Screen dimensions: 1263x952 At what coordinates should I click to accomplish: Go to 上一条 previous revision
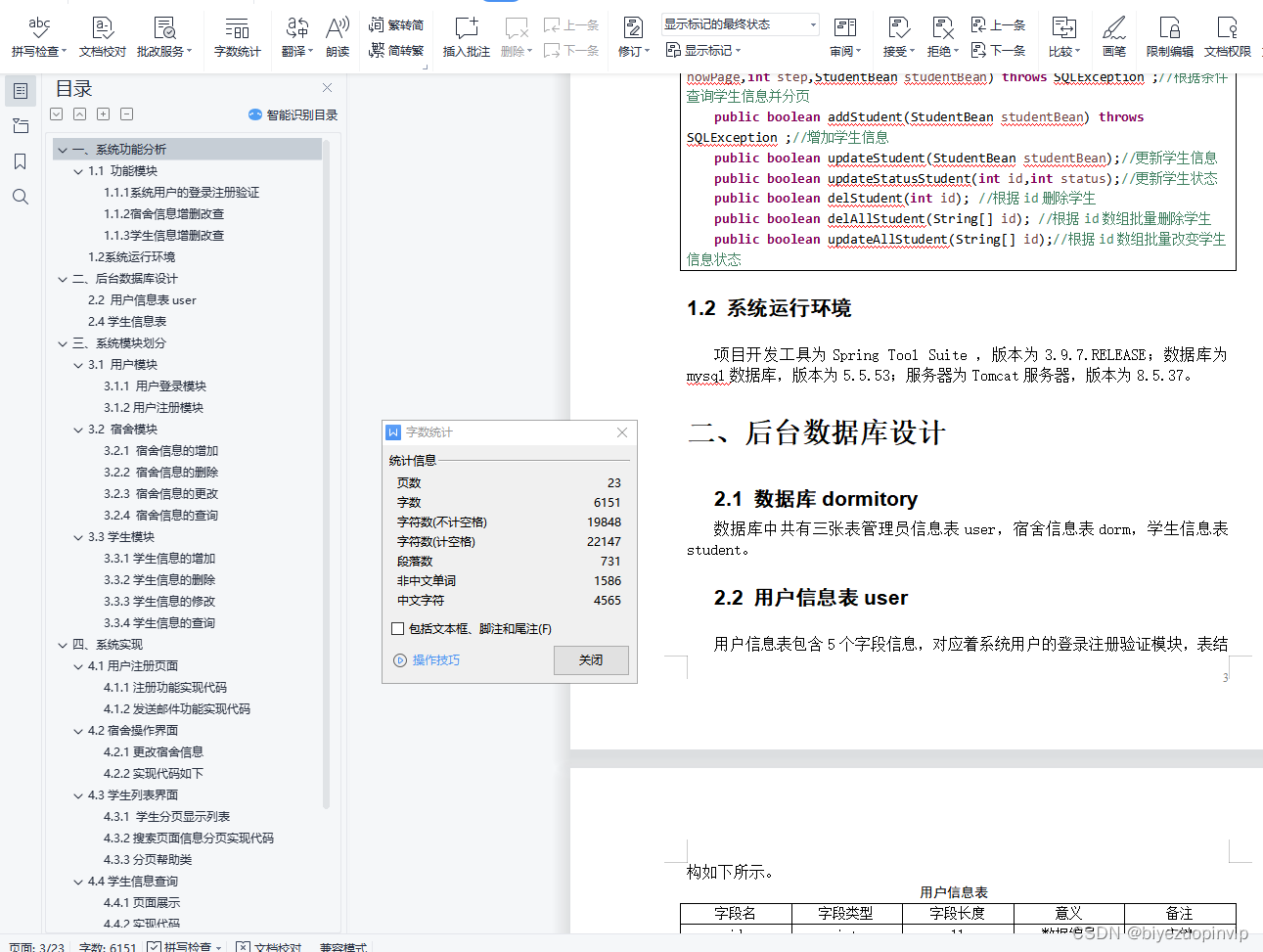coord(998,24)
